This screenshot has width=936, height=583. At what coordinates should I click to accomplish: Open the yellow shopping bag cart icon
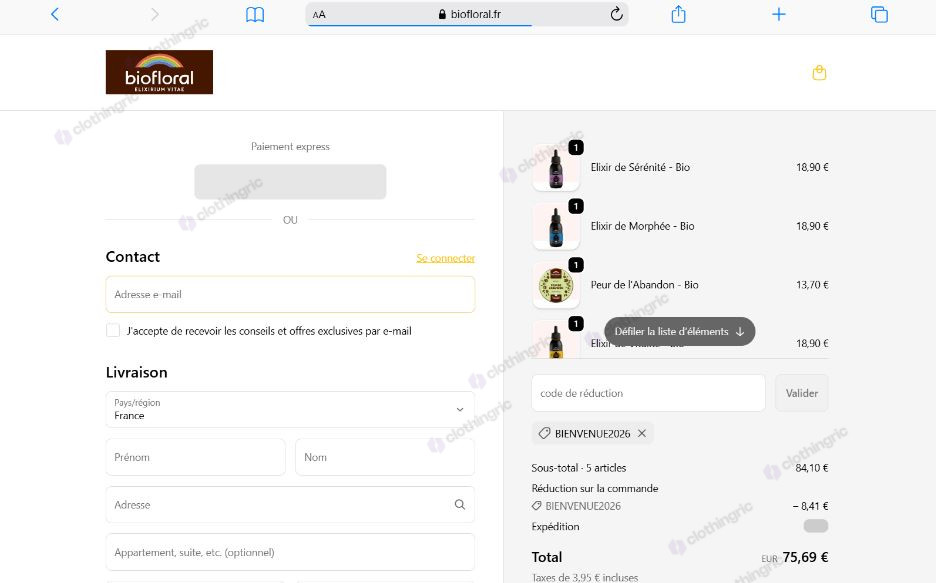[x=819, y=73]
